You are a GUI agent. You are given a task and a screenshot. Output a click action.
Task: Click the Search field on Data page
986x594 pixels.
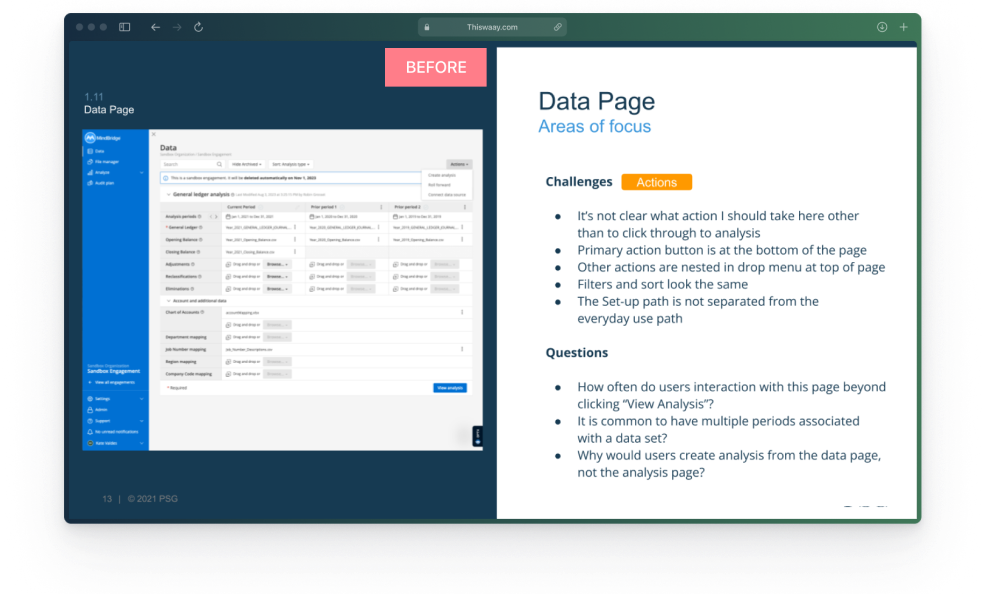click(x=190, y=164)
